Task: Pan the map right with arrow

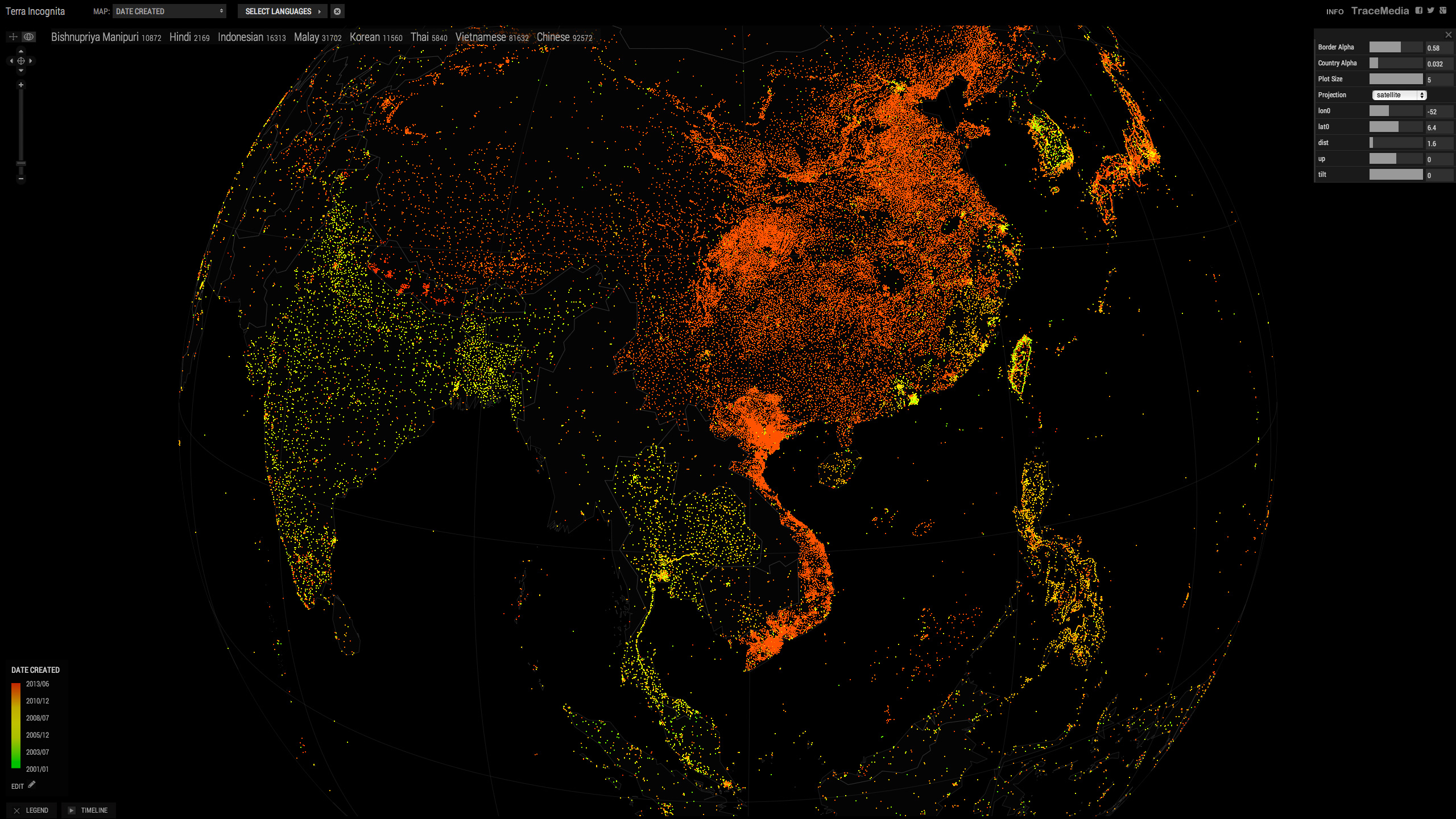Action: (31, 61)
